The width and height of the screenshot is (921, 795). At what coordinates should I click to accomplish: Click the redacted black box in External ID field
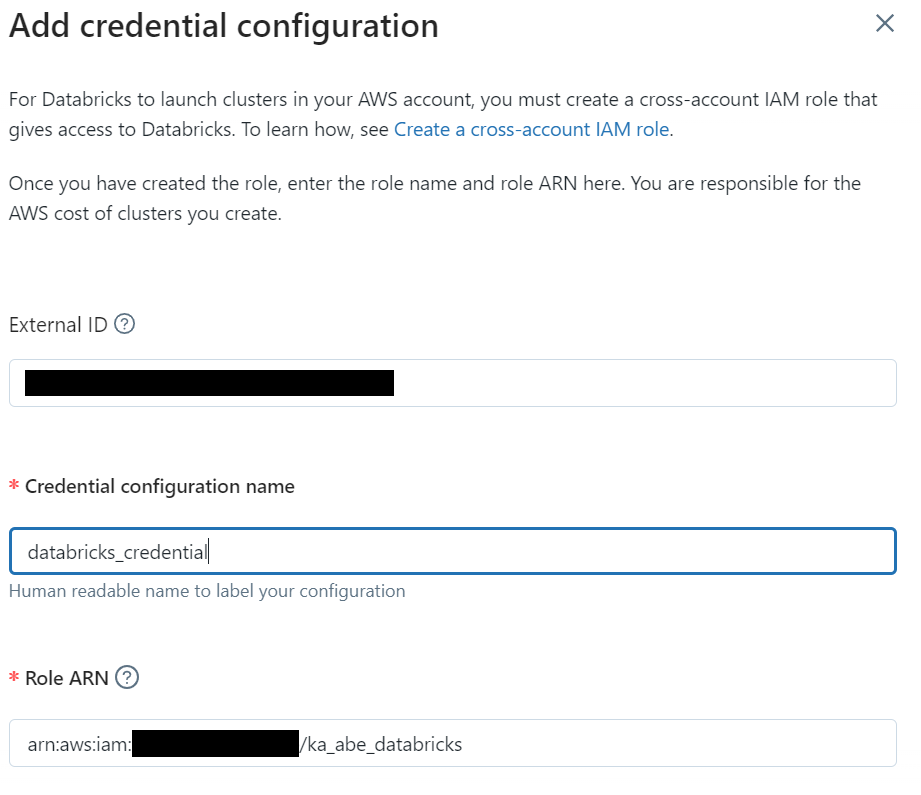click(209, 383)
